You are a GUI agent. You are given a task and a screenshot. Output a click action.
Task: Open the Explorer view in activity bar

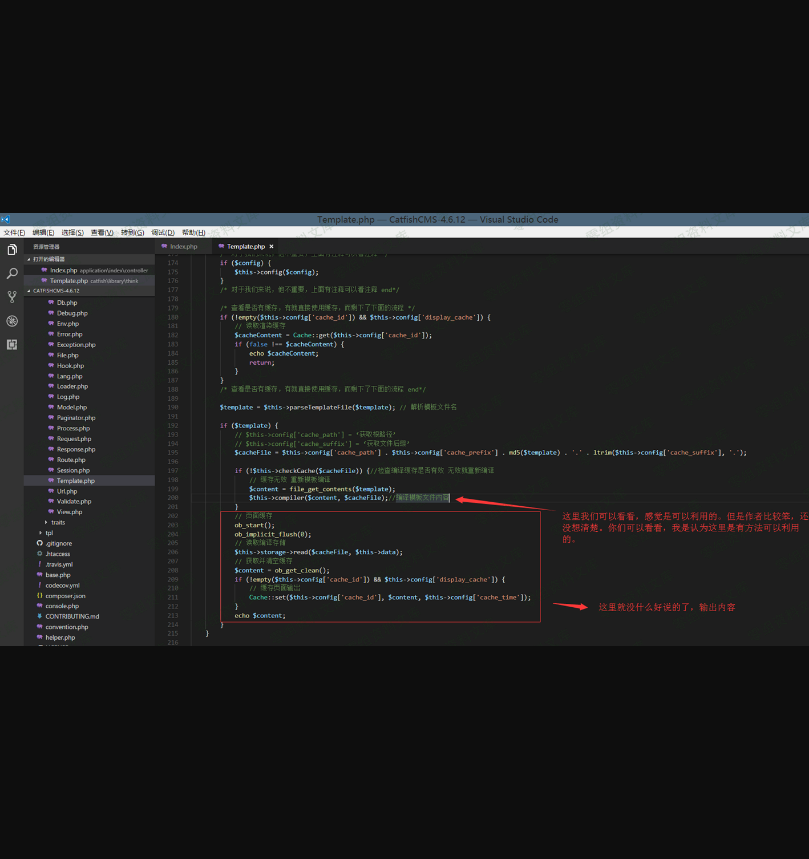[x=12, y=250]
